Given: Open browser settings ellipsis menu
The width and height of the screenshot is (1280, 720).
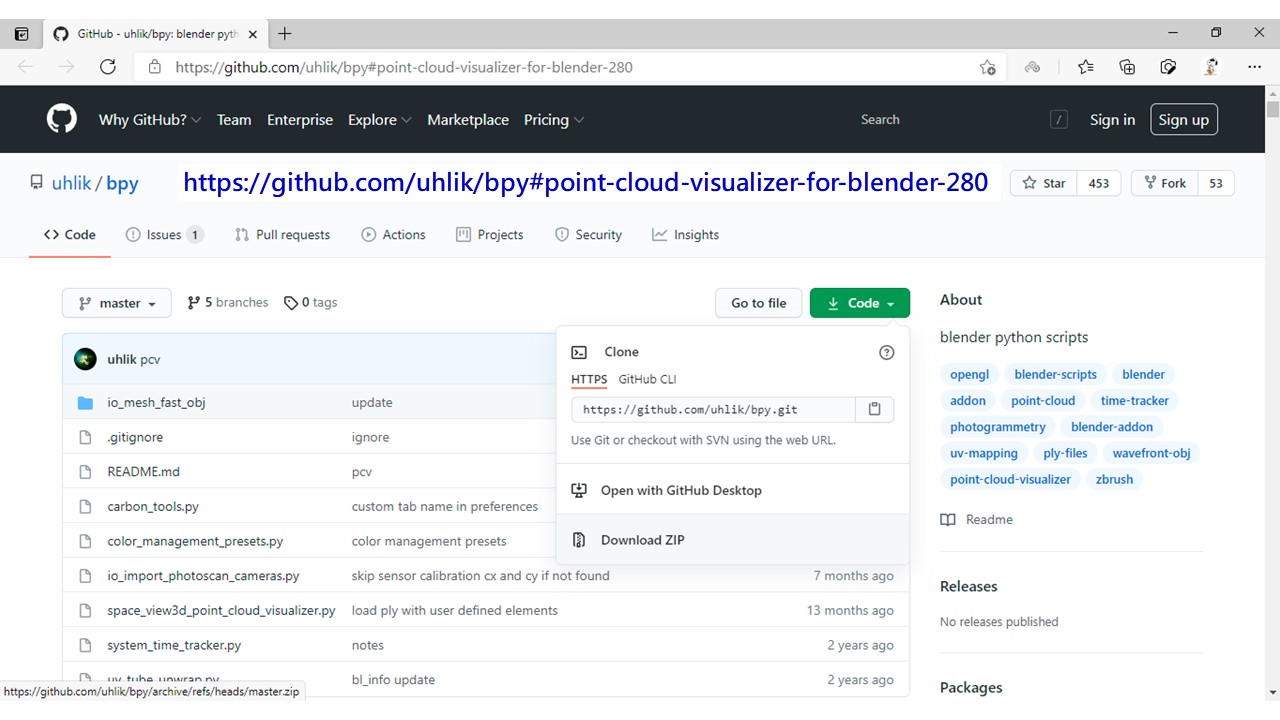Looking at the screenshot, I should pyautogui.click(x=1254, y=67).
